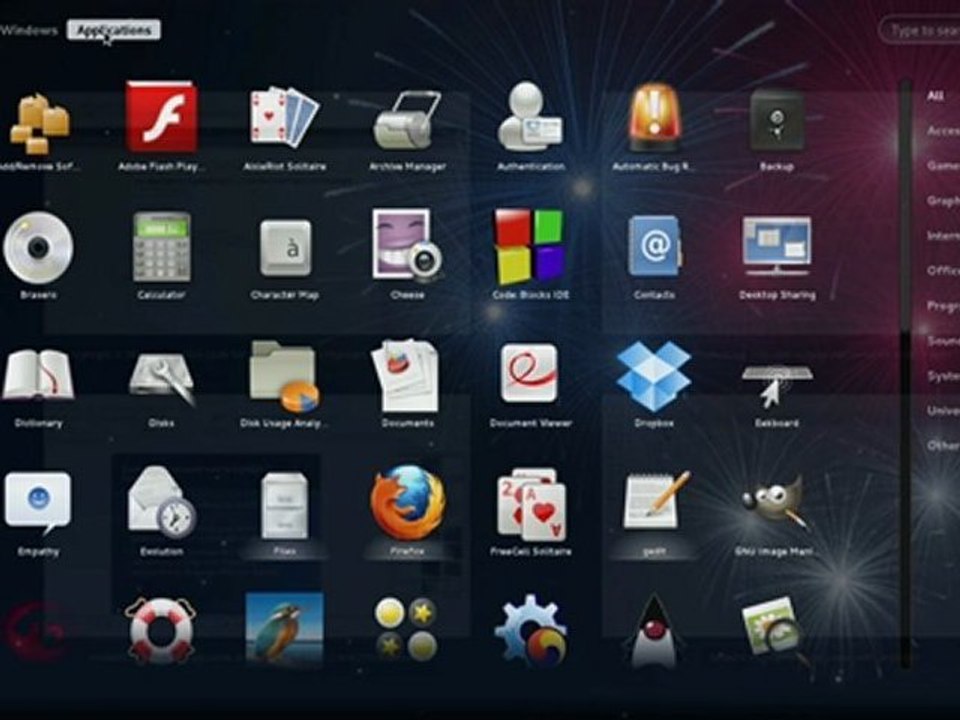Filter by Games category
This screenshot has width=960, height=720.
tap(943, 165)
